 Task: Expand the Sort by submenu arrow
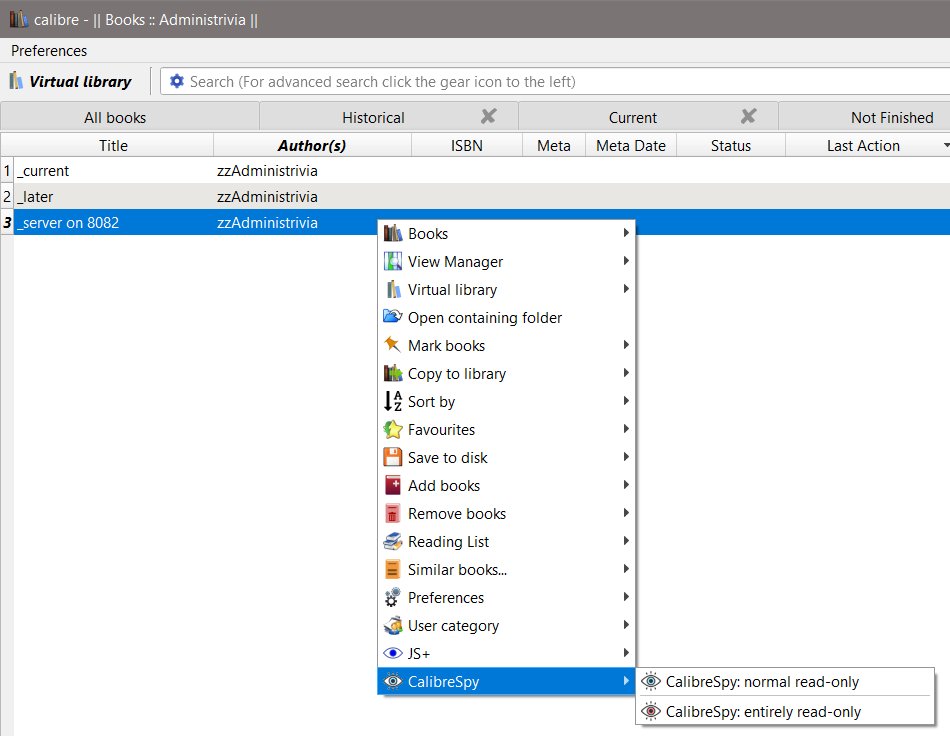626,400
